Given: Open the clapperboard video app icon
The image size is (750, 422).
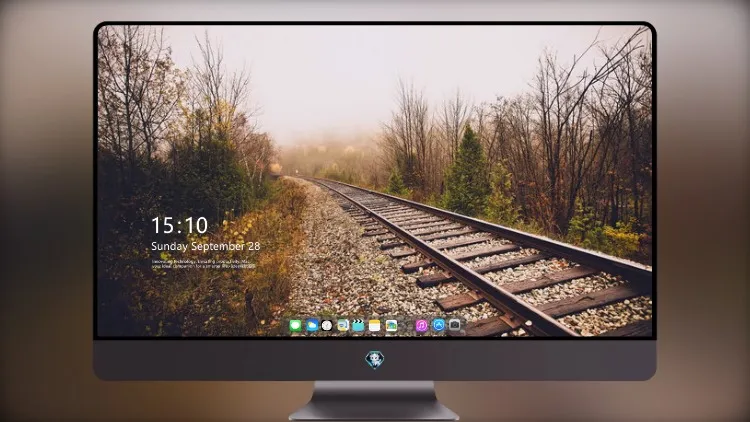Looking at the screenshot, I should (x=358, y=326).
